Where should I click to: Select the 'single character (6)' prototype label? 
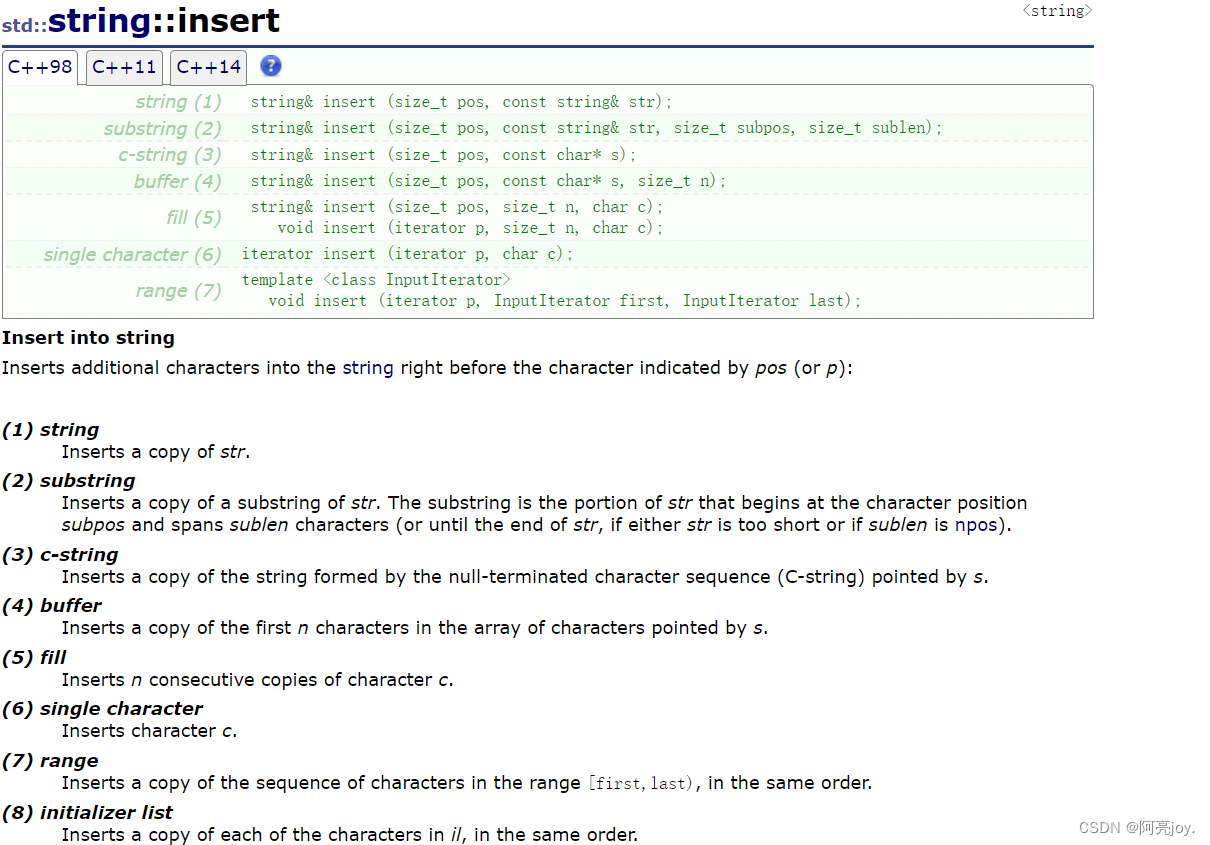[132, 255]
